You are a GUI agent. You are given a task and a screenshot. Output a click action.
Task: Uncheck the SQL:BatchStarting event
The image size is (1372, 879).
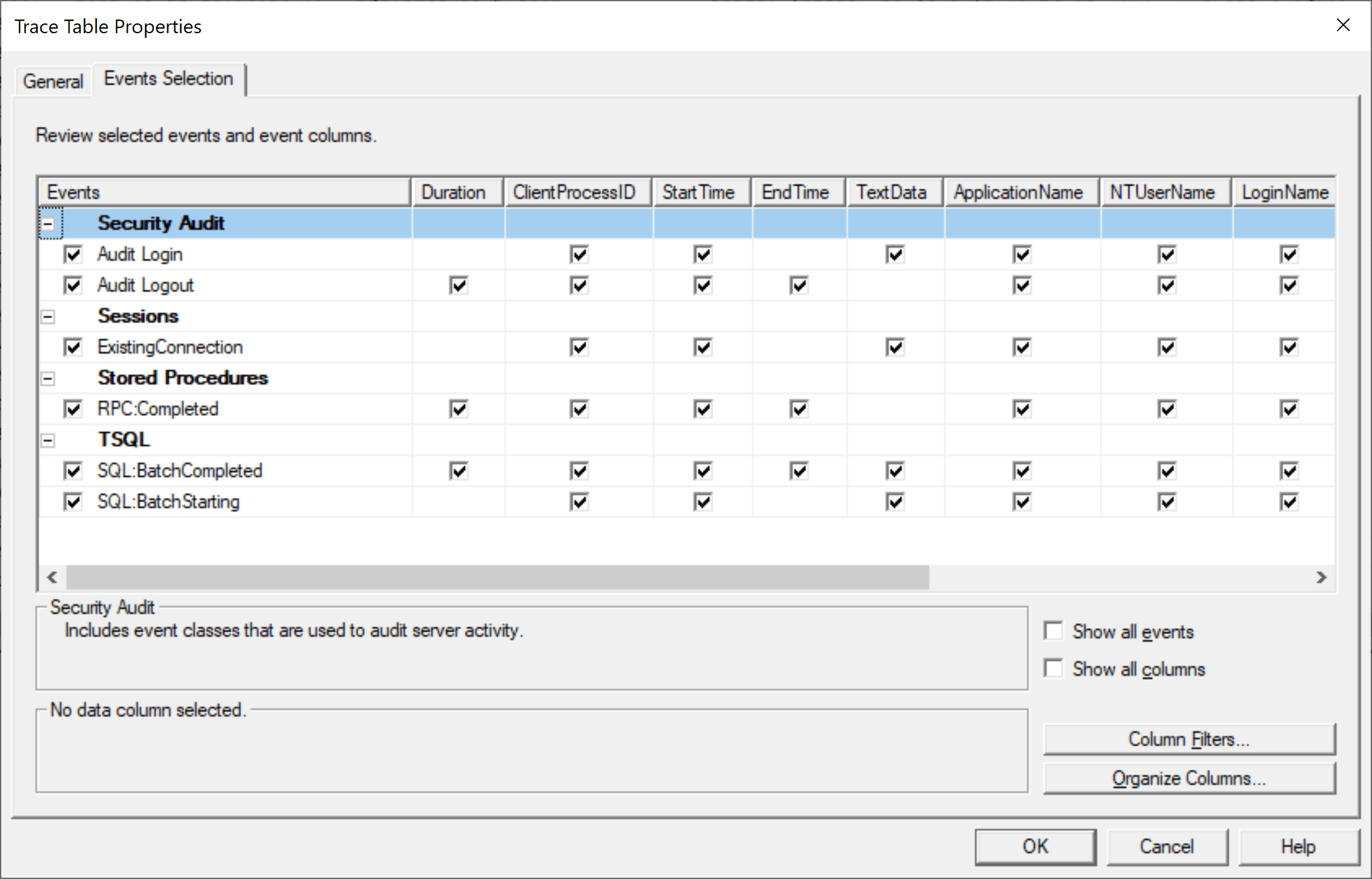point(73,501)
